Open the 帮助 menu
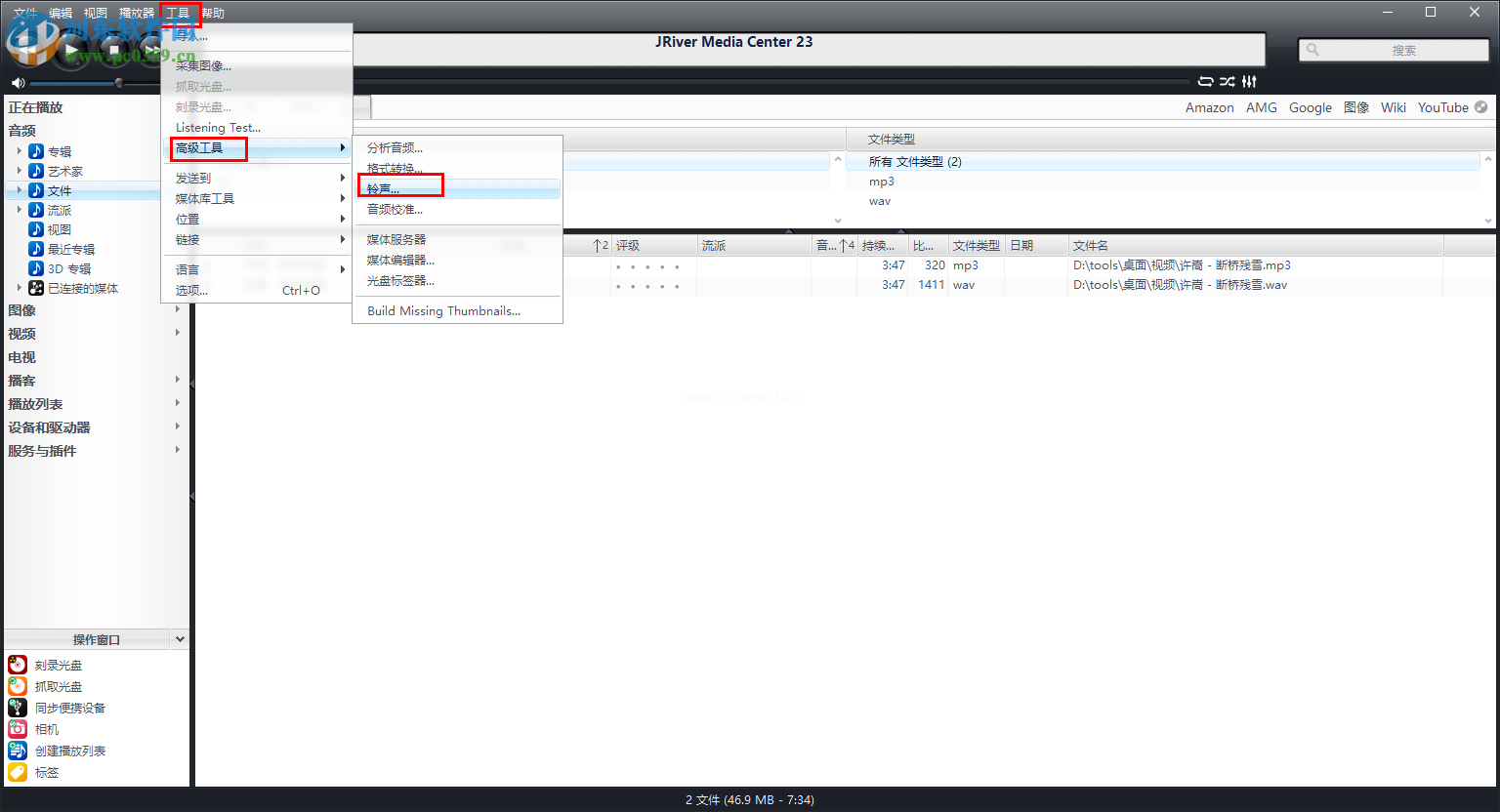Viewport: 1500px width, 812px height. [213, 13]
